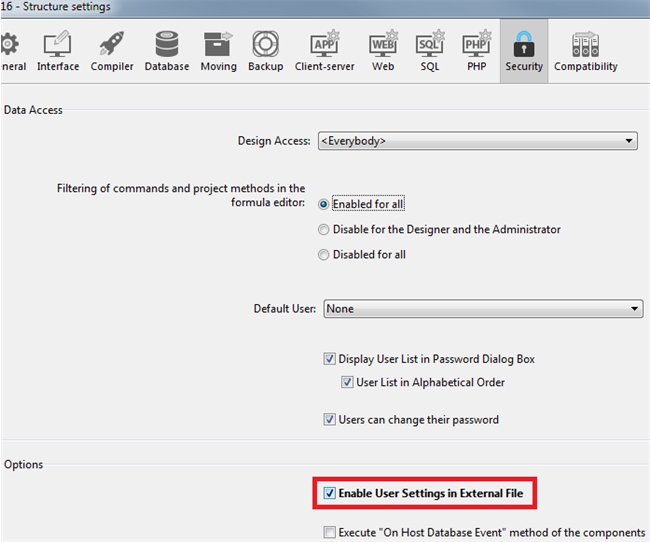This screenshot has width=650, height=542.
Task: Select the 'Disabled for all' radio option
Action: point(324,254)
